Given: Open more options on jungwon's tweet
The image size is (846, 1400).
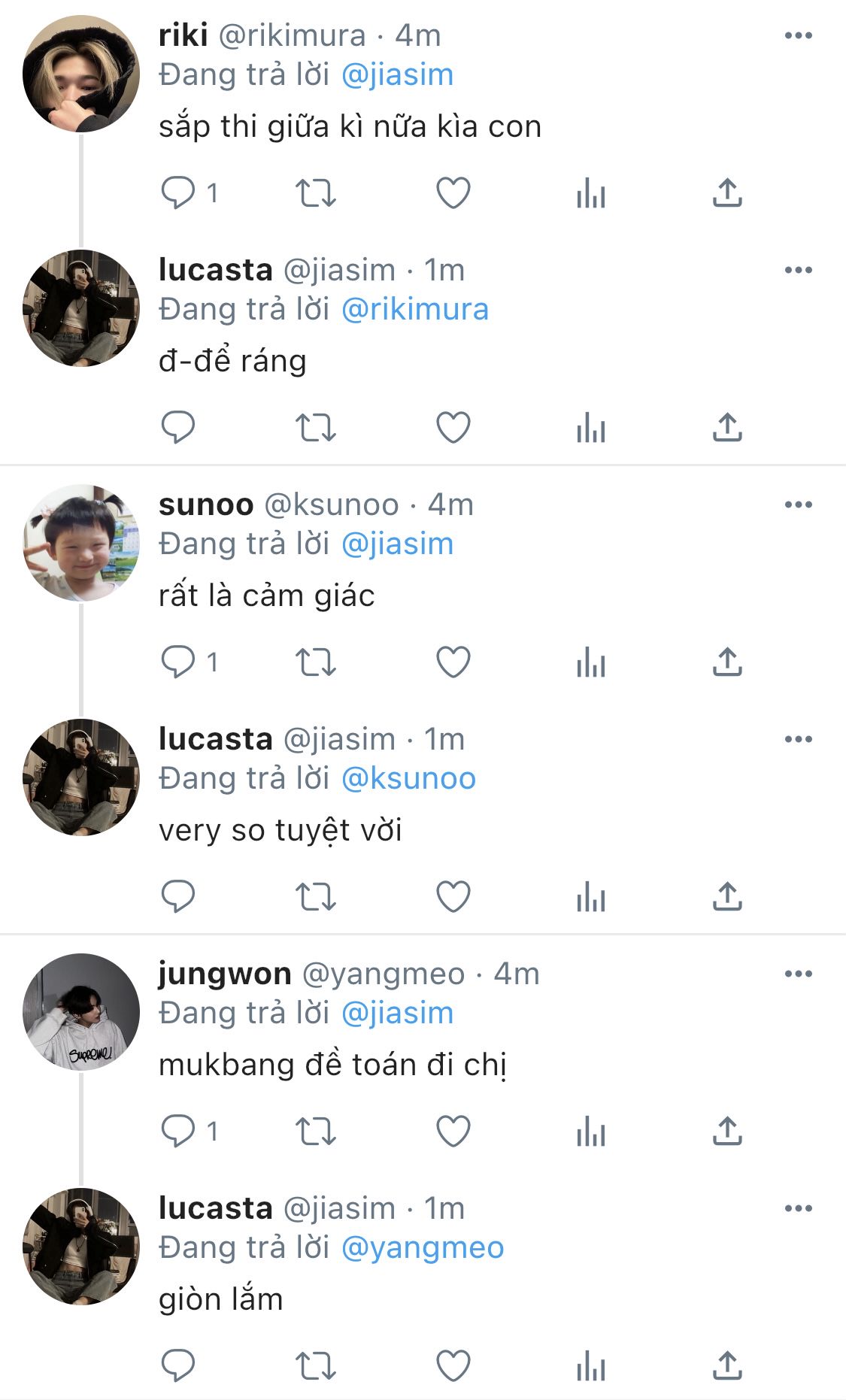Looking at the screenshot, I should [x=798, y=974].
